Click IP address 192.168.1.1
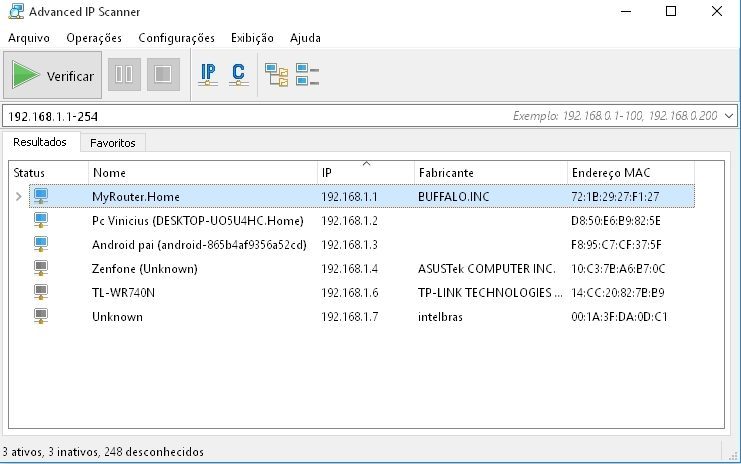 (349, 197)
